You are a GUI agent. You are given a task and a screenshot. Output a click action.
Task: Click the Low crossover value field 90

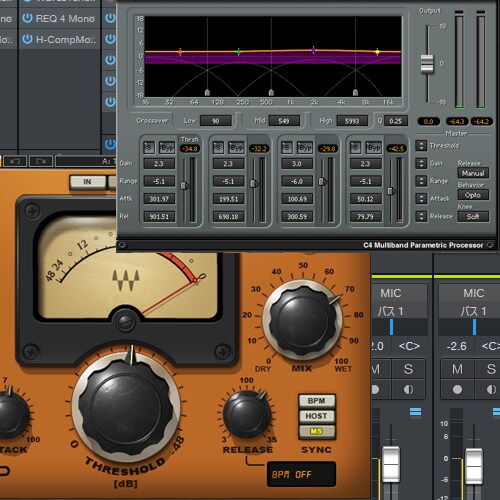coord(216,121)
